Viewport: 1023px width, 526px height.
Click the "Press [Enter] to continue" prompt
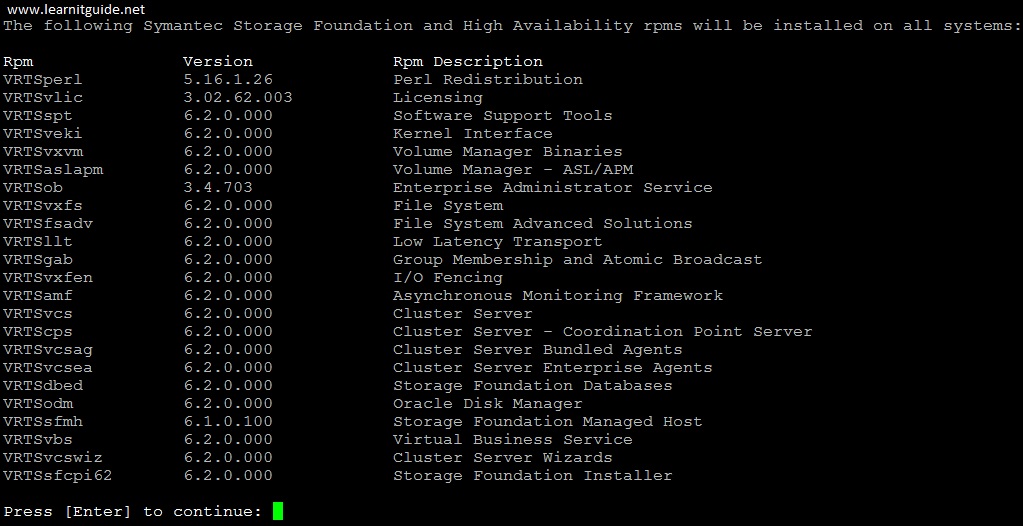[133, 512]
